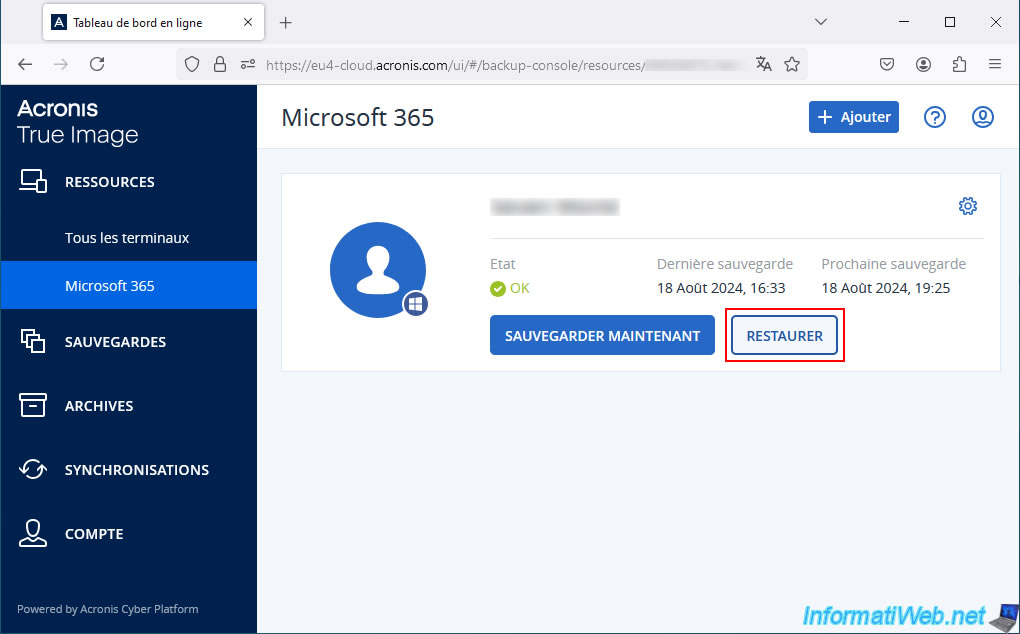Viewport: 1020px width, 634px height.
Task: Open the user profile icon in the header
Action: [x=982, y=117]
